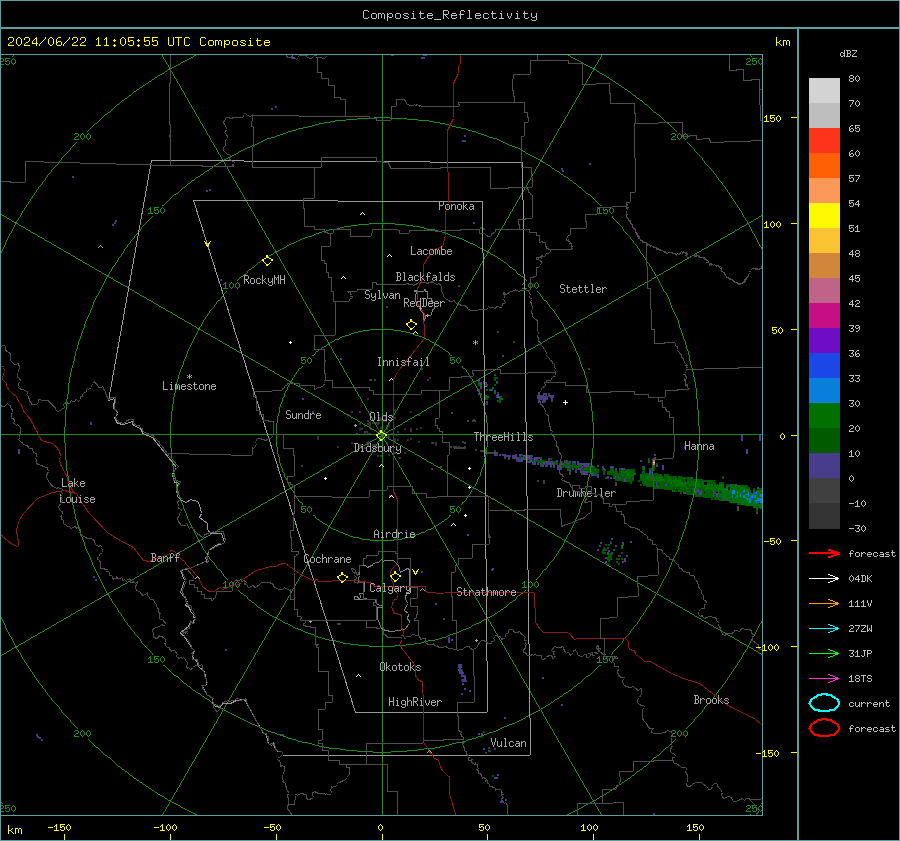Screen dimensions: 900x841
Task: Click the 80 dBZ light gray swatch
Action: point(824,91)
